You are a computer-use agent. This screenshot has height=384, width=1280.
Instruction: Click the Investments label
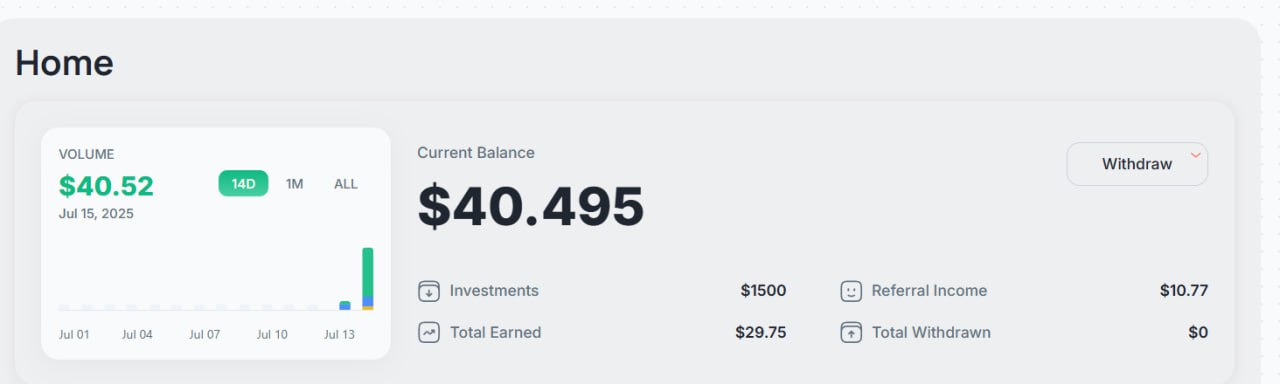(x=494, y=291)
